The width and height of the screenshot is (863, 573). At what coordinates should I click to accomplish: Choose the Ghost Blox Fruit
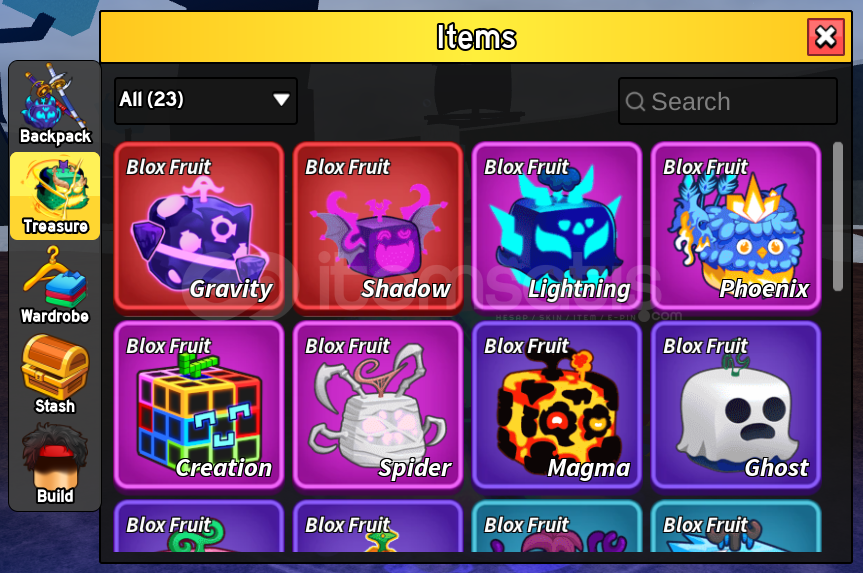click(x=736, y=405)
